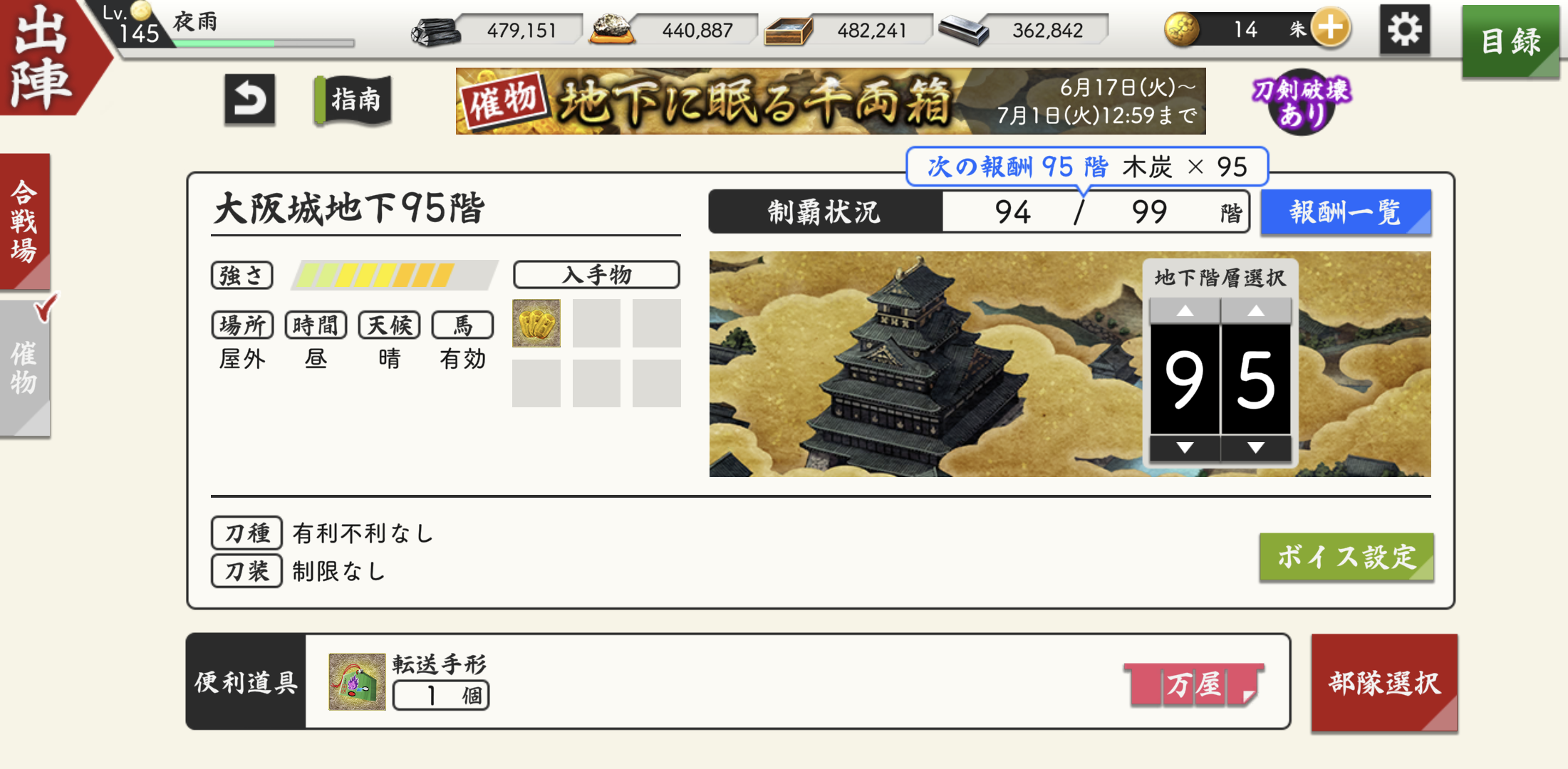1568x769 pixels.
Task: Decrease the ones digit floor arrow
Action: tap(1256, 448)
